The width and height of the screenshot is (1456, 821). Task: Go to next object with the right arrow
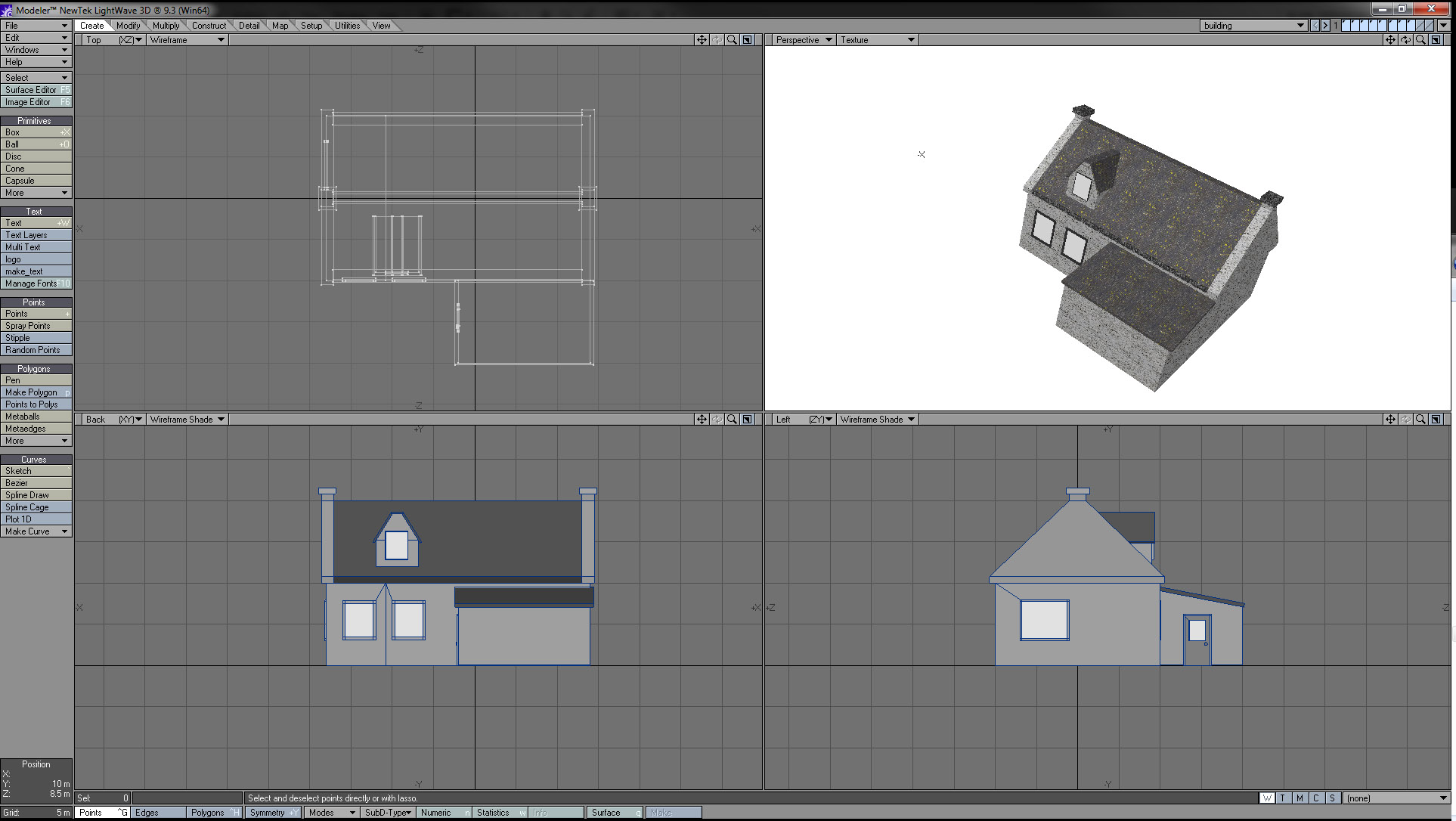[1325, 26]
